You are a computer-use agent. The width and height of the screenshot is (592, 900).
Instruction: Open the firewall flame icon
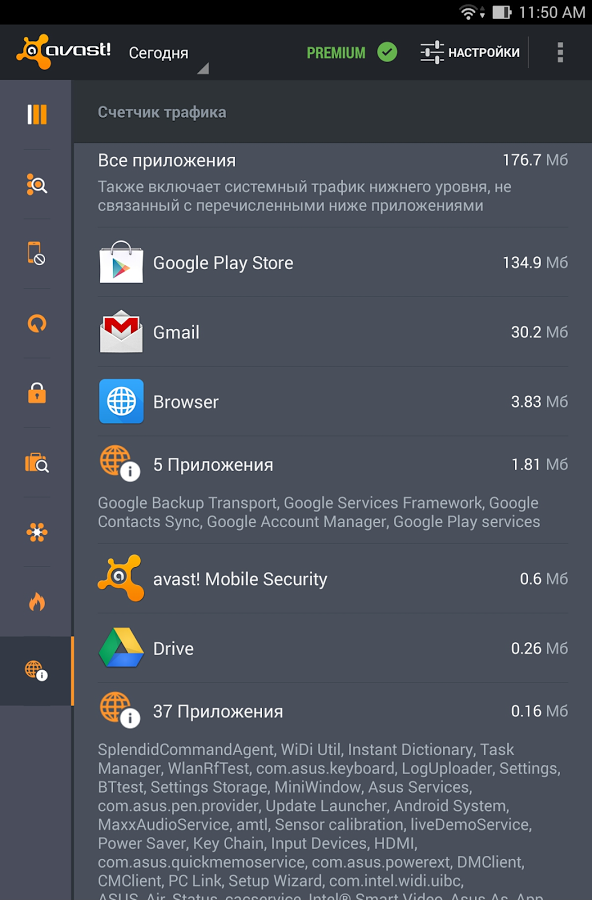pyautogui.click(x=36, y=601)
